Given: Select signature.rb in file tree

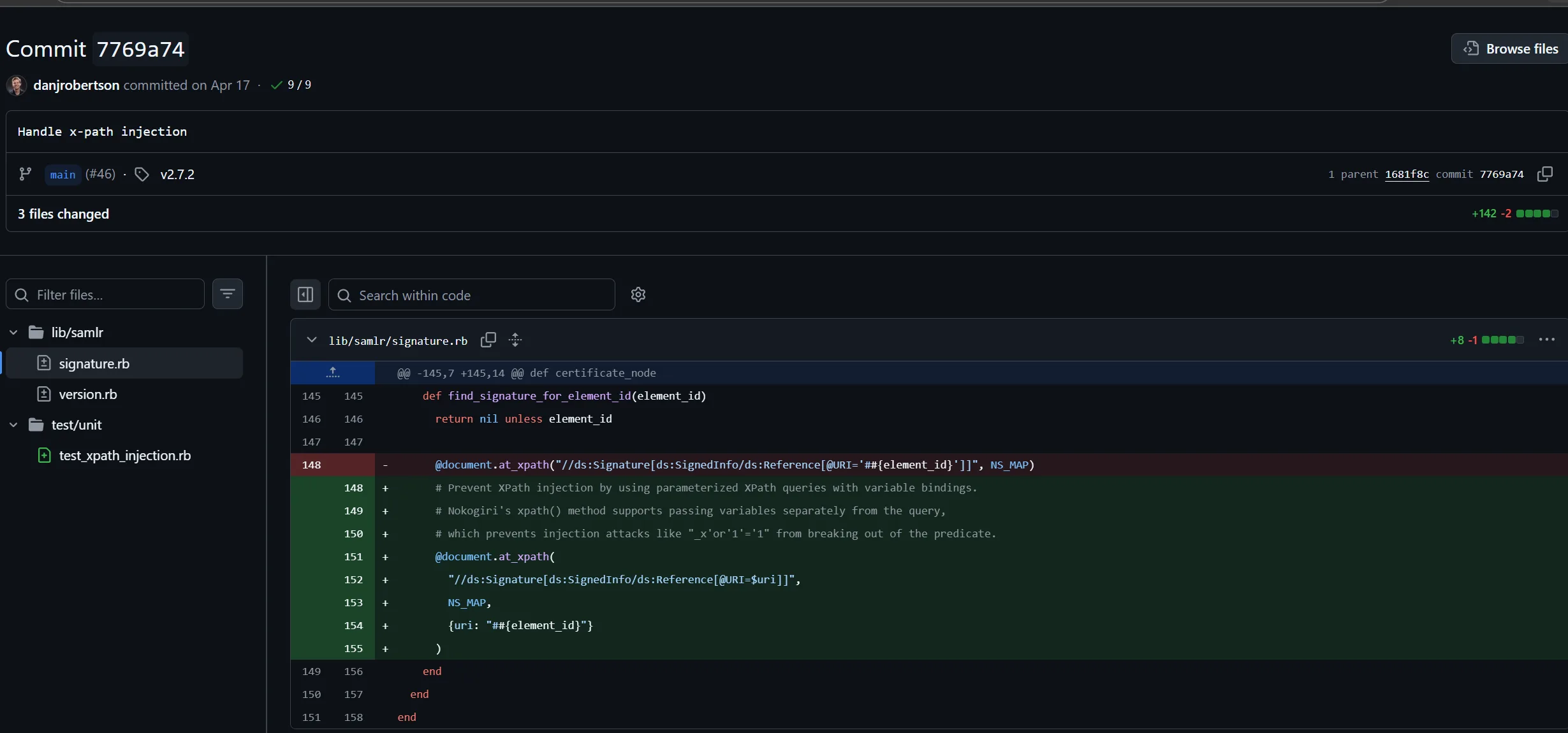Looking at the screenshot, I should point(124,363).
